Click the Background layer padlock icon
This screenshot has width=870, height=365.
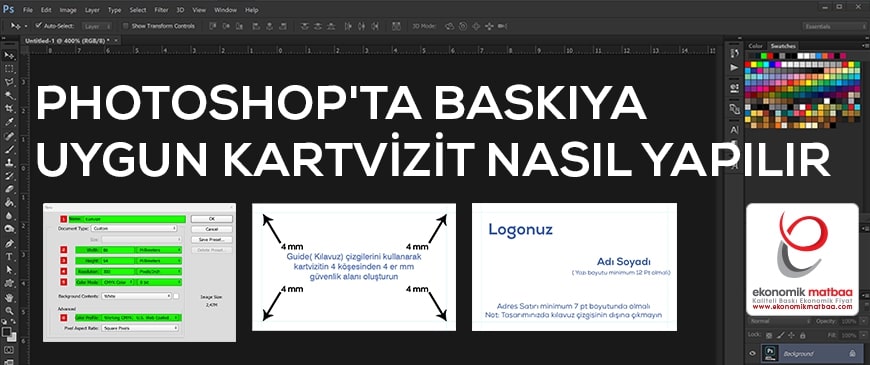[x=852, y=353]
